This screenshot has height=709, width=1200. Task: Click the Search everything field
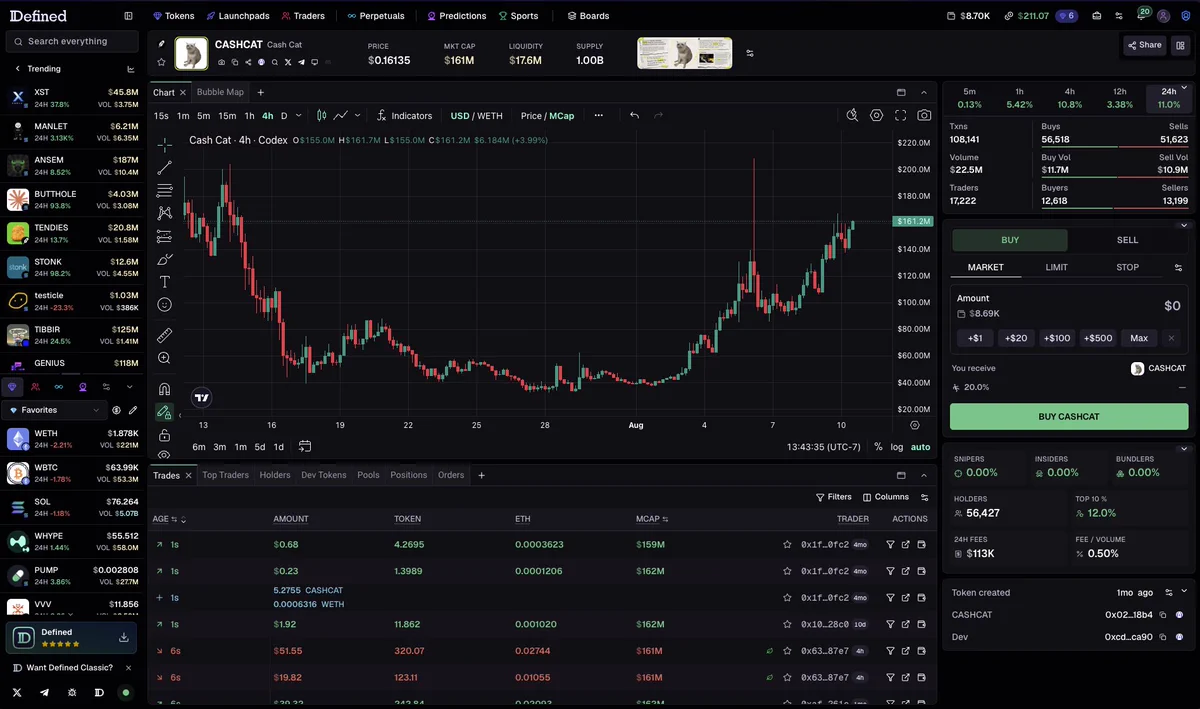click(x=72, y=41)
